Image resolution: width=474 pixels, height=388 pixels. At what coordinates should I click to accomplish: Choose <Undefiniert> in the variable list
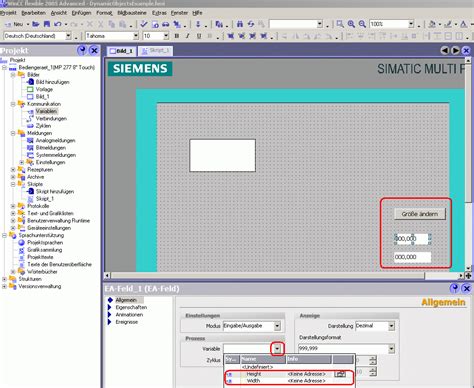[x=257, y=367]
